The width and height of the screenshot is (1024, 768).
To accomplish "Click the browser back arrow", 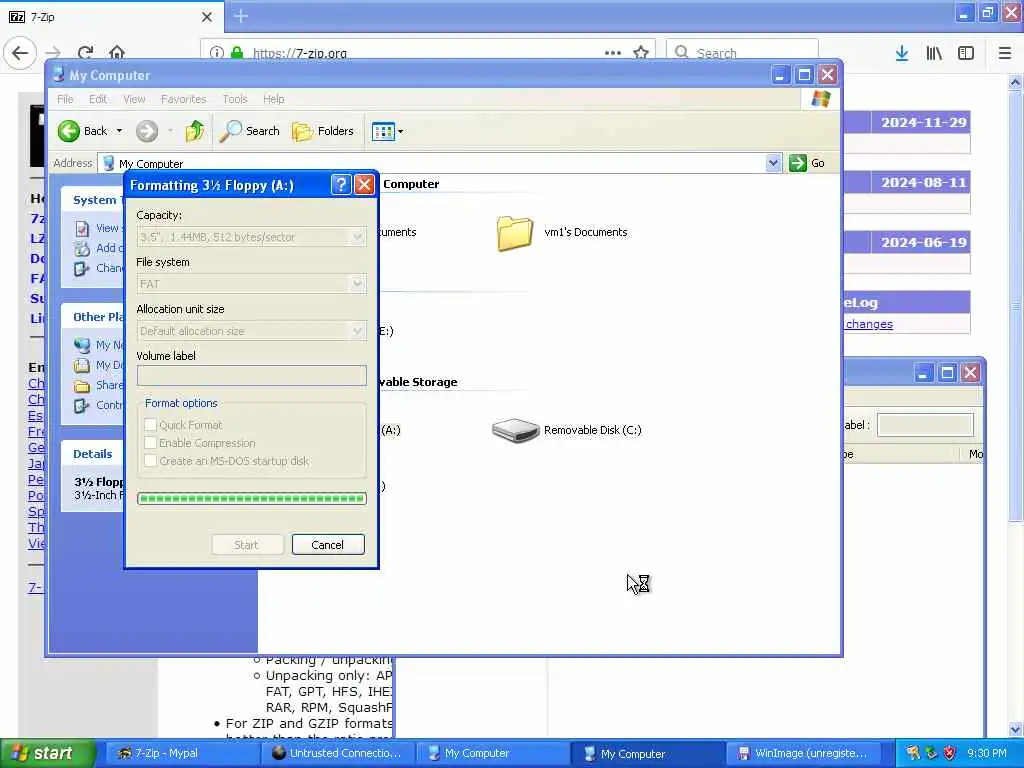I will point(20,53).
